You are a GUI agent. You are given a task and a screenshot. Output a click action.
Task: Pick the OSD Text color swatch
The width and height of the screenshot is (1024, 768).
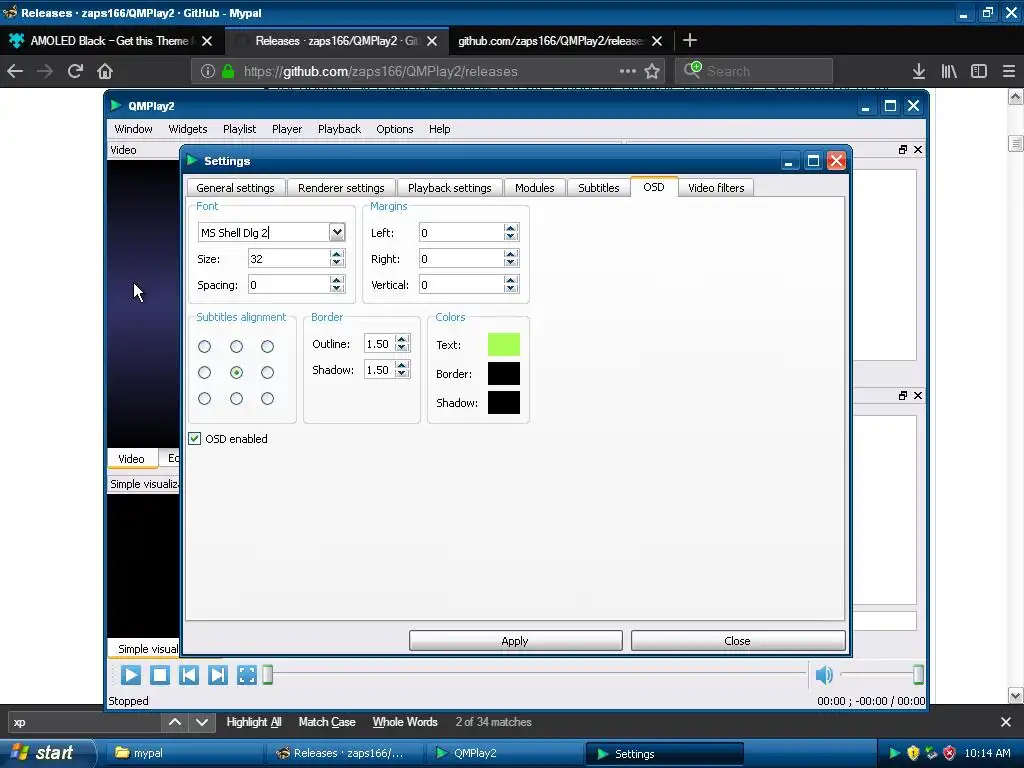(504, 344)
